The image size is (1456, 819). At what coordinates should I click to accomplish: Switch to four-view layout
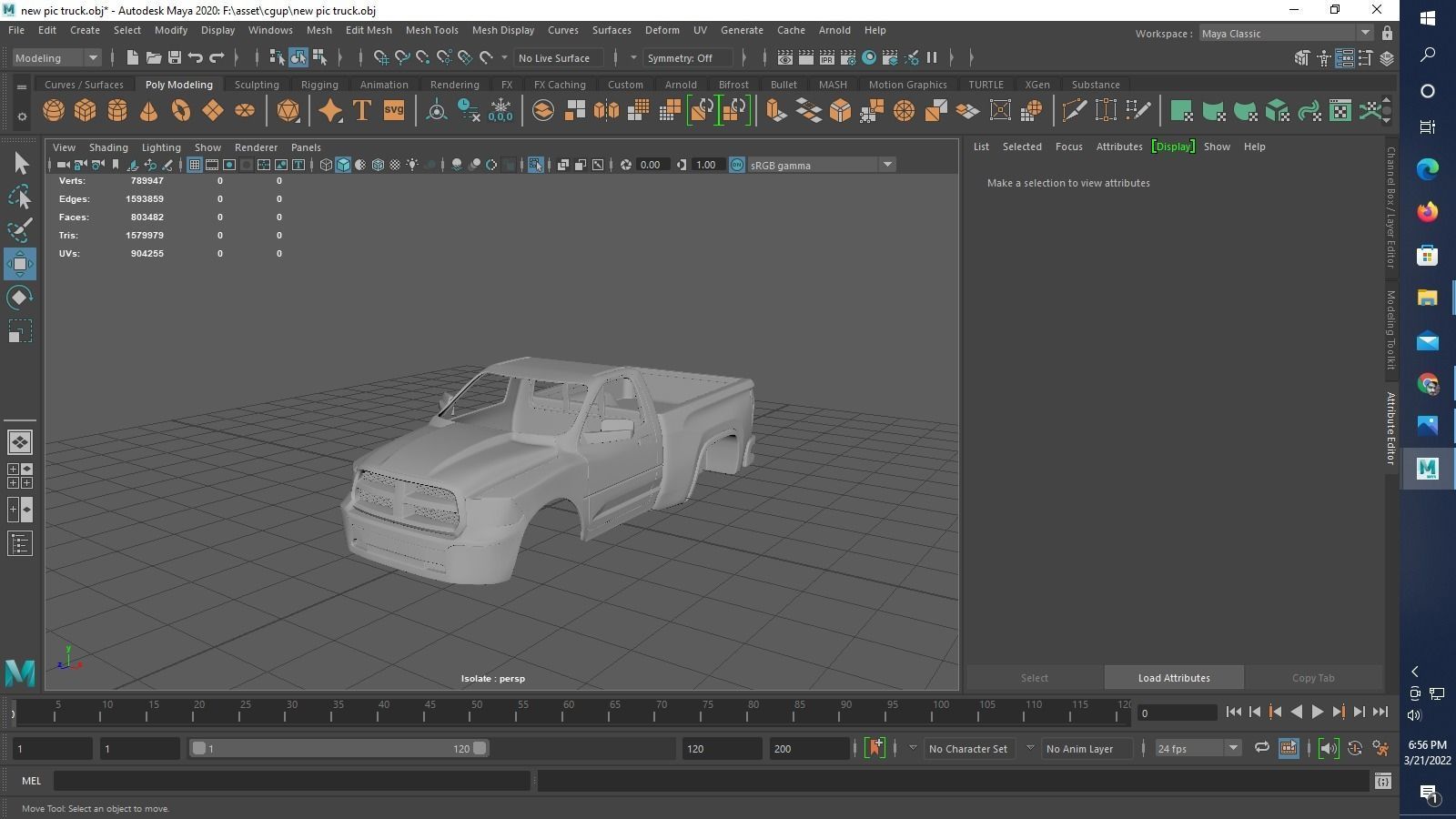pos(20,476)
